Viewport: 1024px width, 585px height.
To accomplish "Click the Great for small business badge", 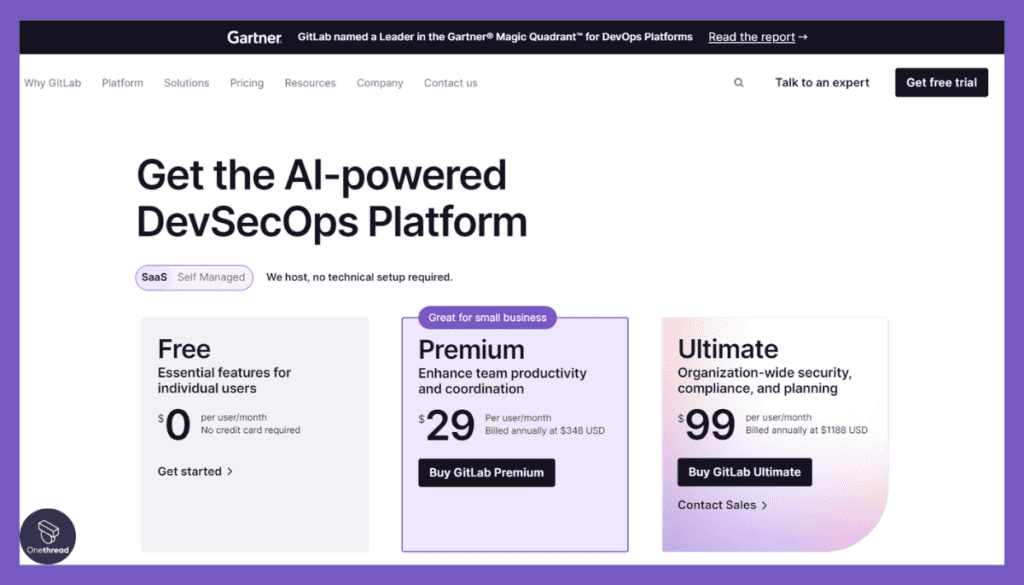I will click(x=487, y=317).
